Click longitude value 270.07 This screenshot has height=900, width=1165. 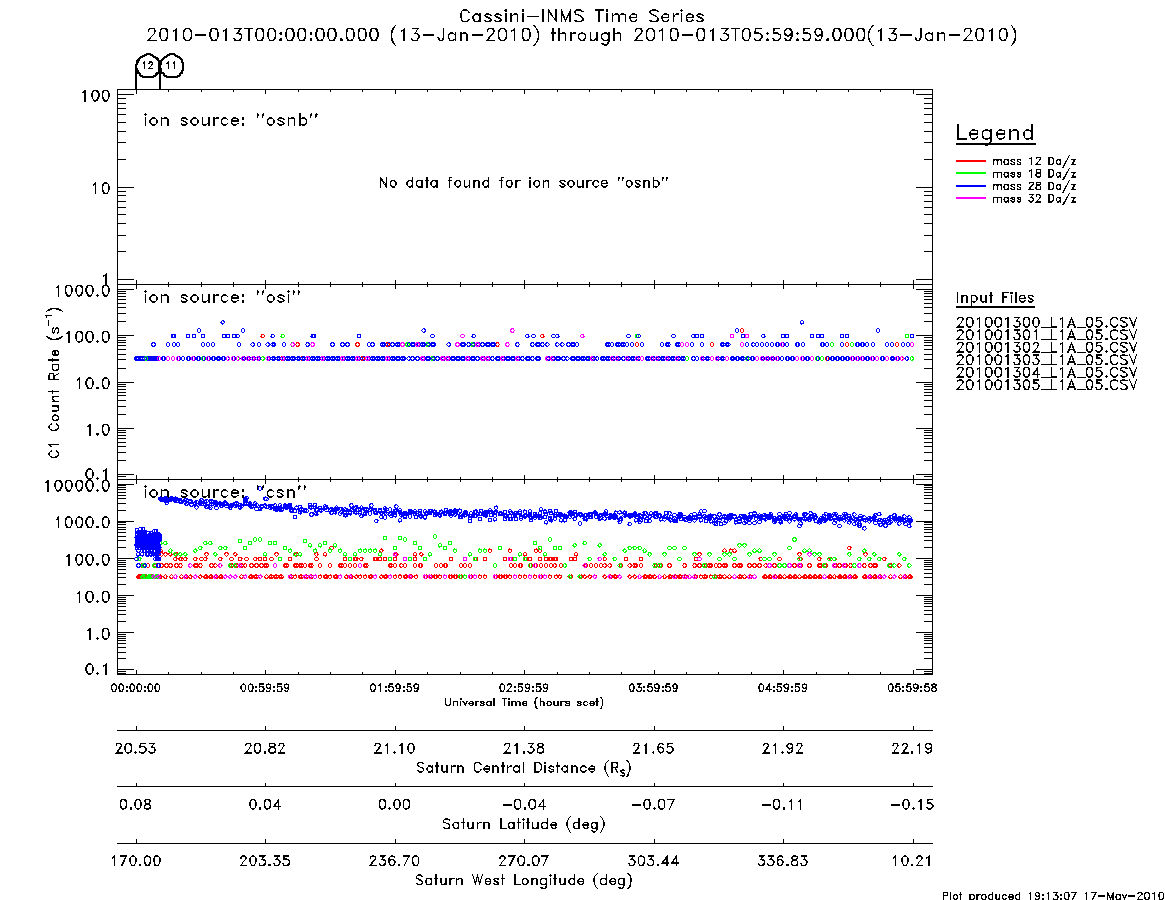(x=524, y=861)
